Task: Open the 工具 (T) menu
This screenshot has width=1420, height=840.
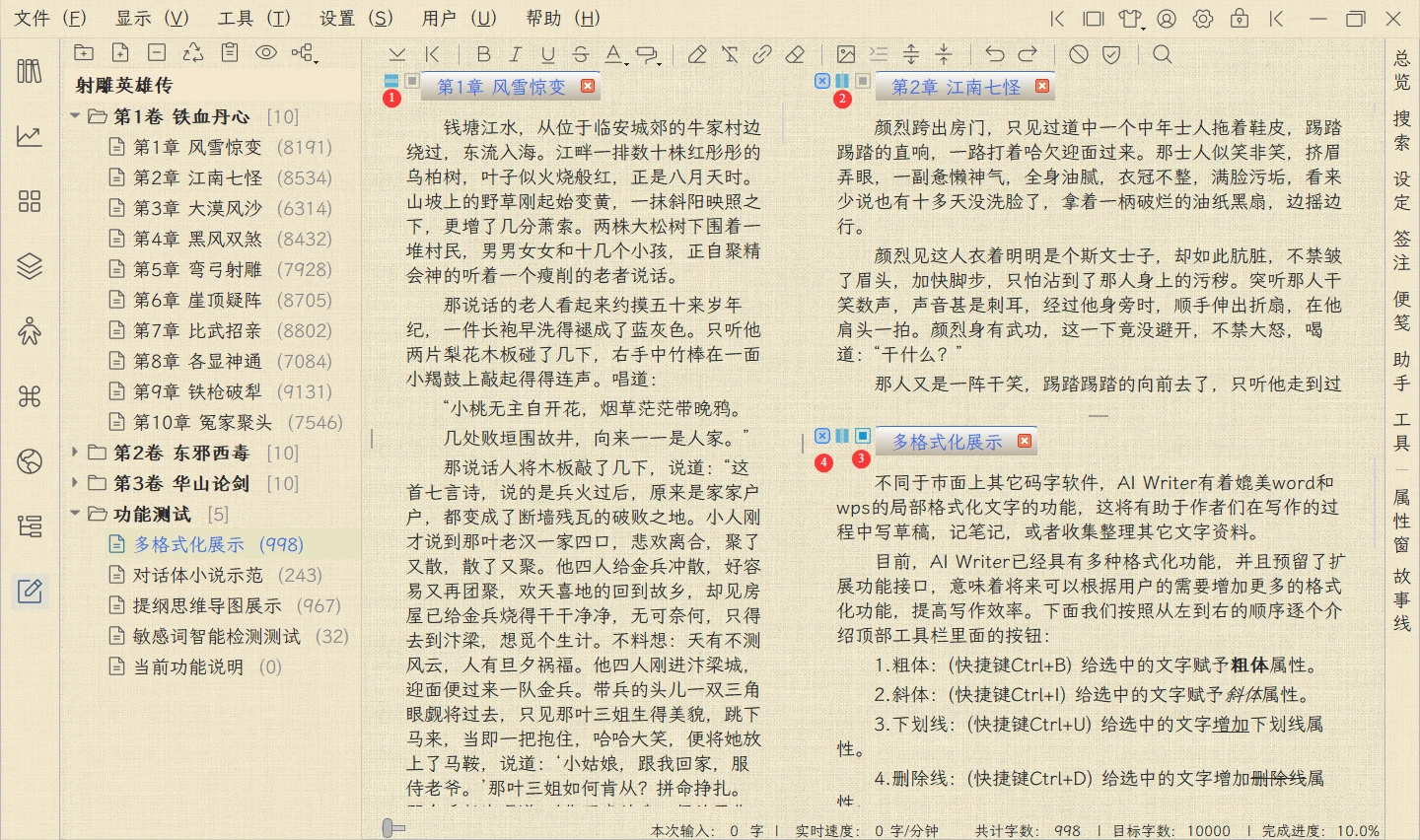Action: tap(254, 18)
